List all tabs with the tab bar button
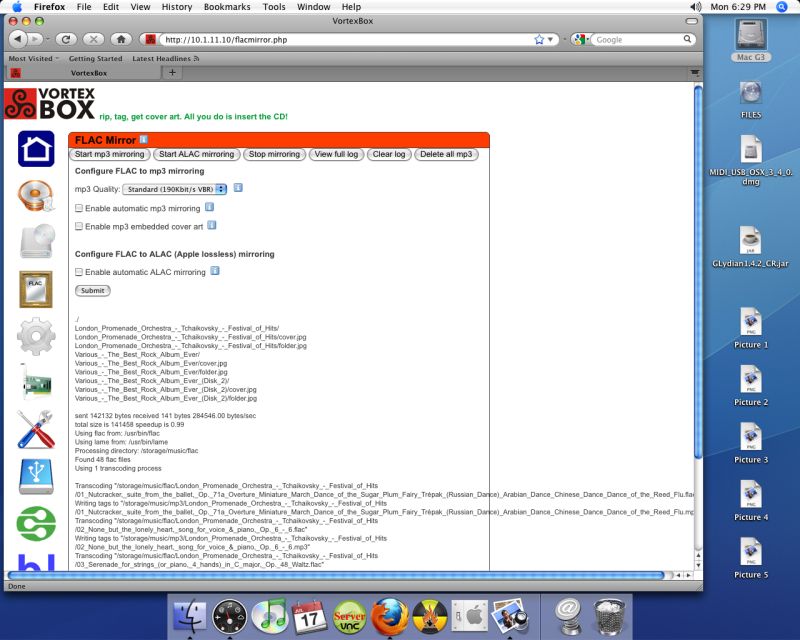 pos(694,72)
